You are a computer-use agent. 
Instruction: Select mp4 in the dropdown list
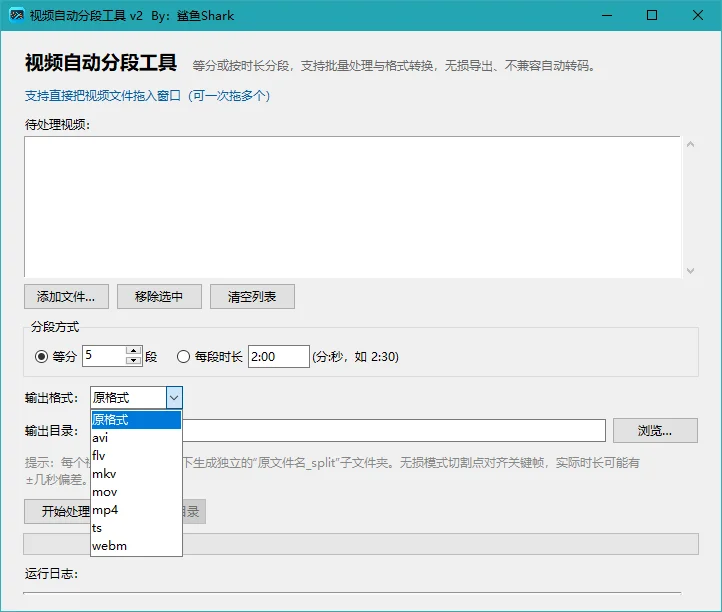tap(136, 510)
